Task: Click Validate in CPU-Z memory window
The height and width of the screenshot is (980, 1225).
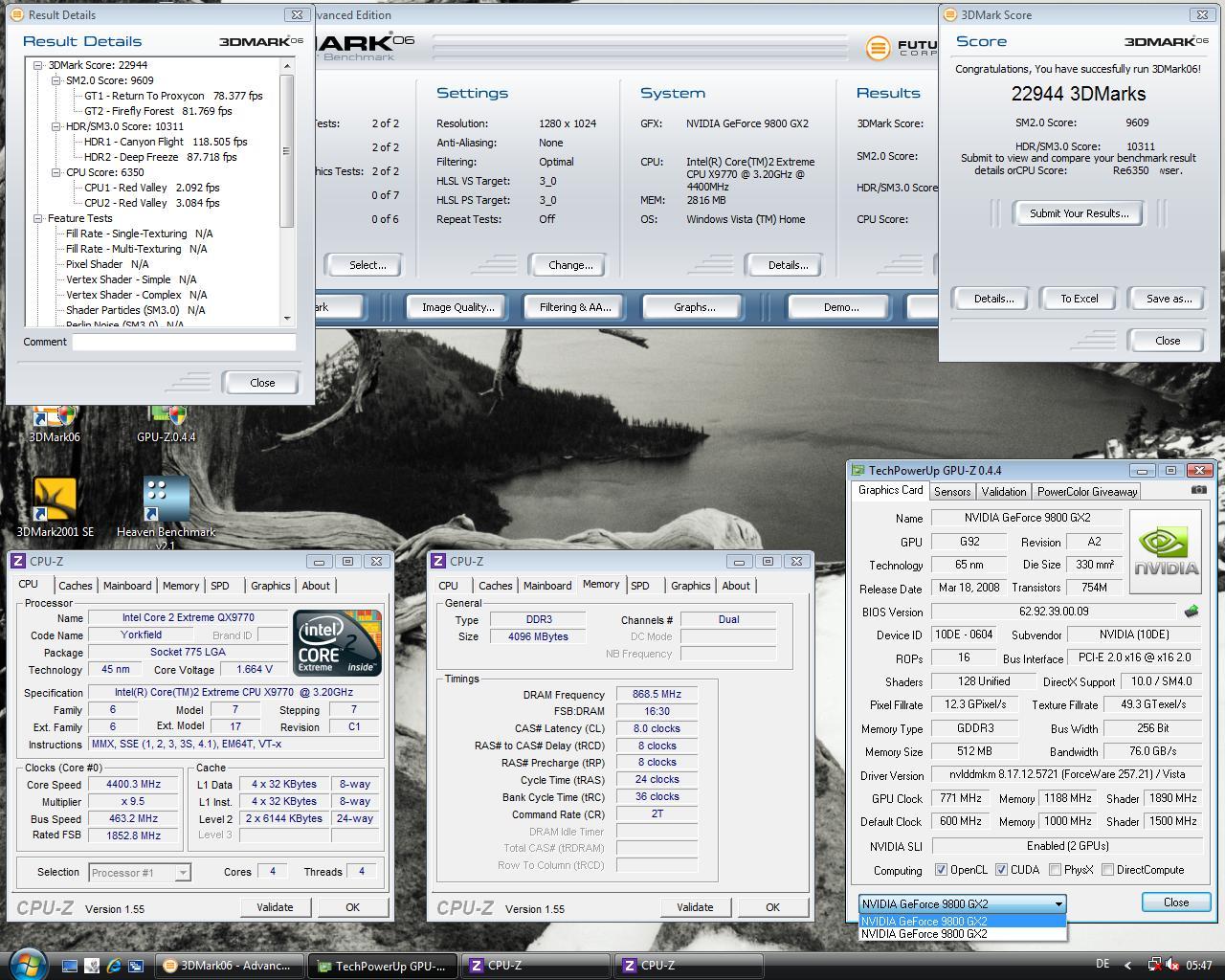Action: pos(695,907)
